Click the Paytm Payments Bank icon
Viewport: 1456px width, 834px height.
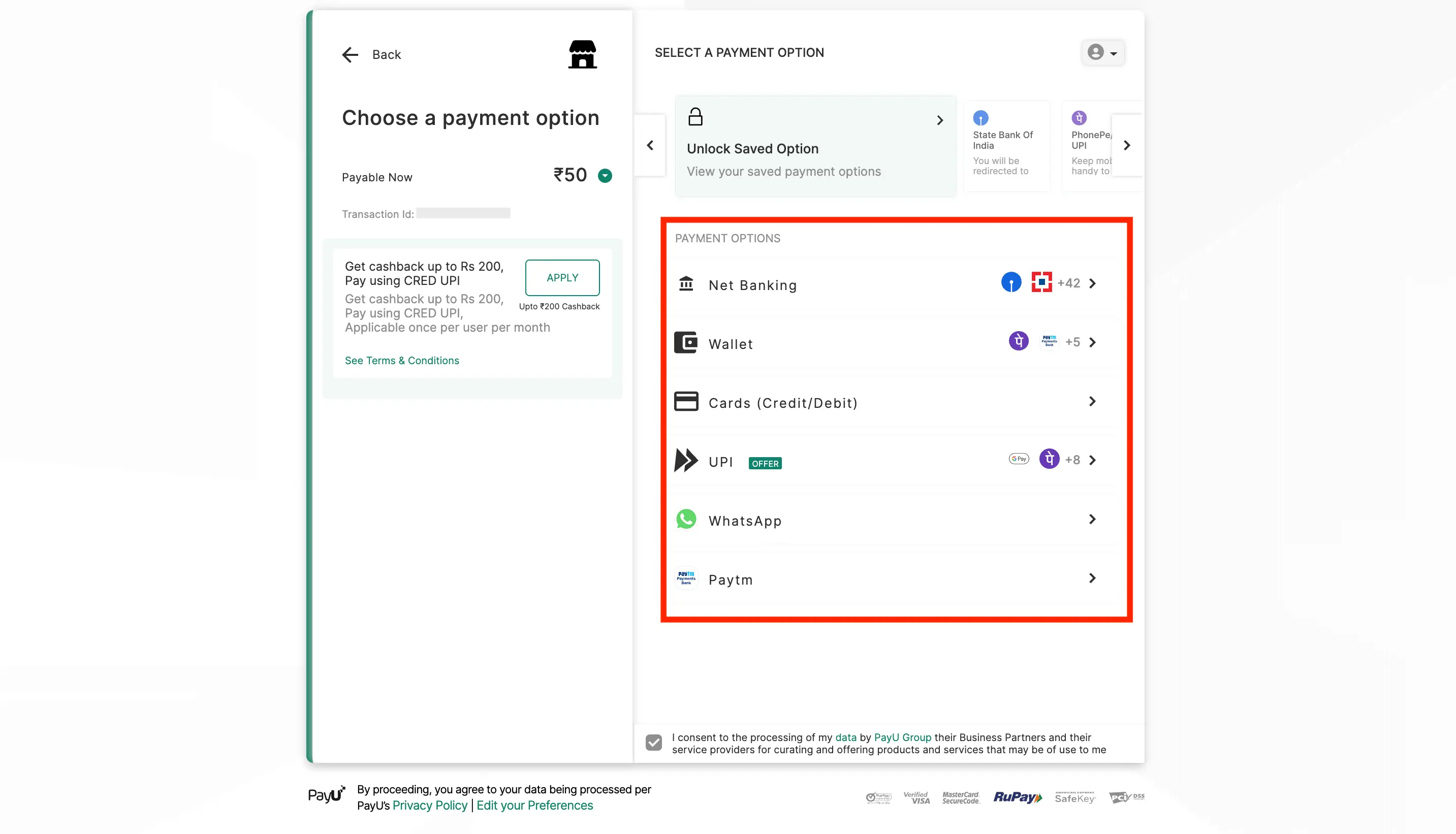pos(686,578)
